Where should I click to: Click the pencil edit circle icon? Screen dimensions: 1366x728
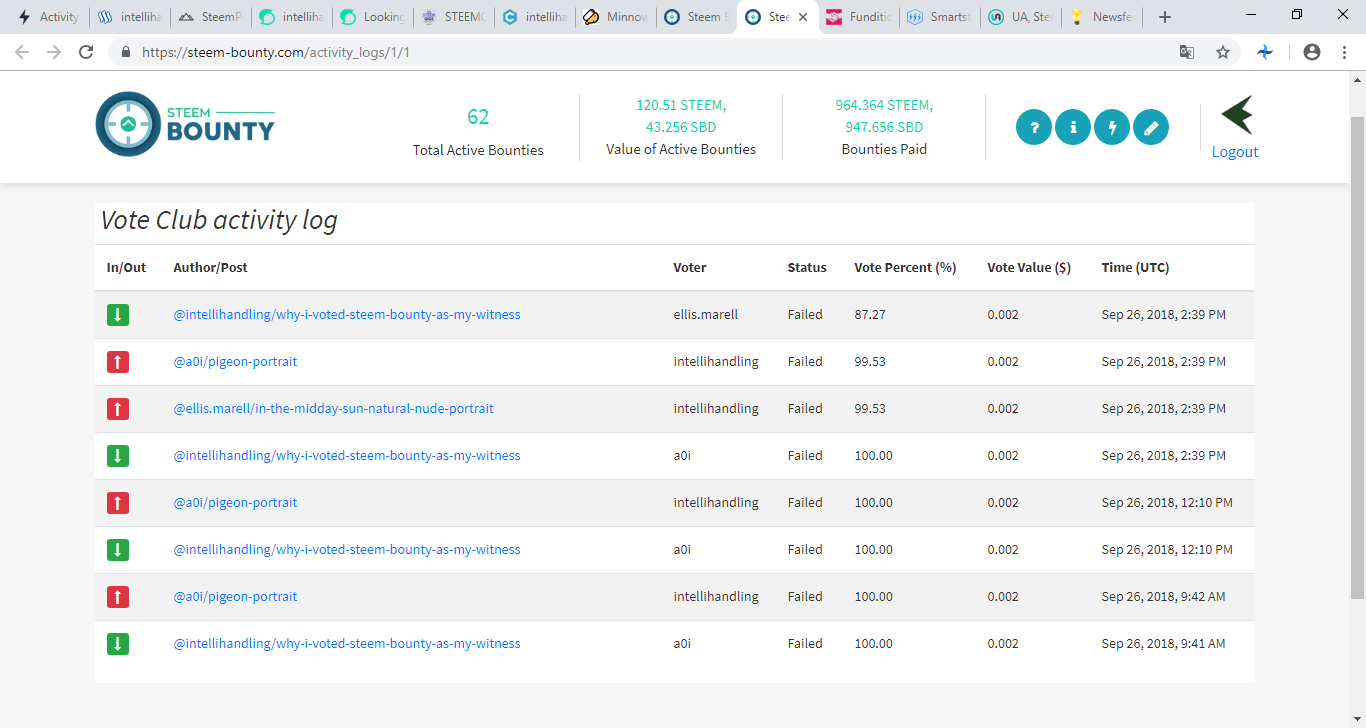click(x=1151, y=127)
